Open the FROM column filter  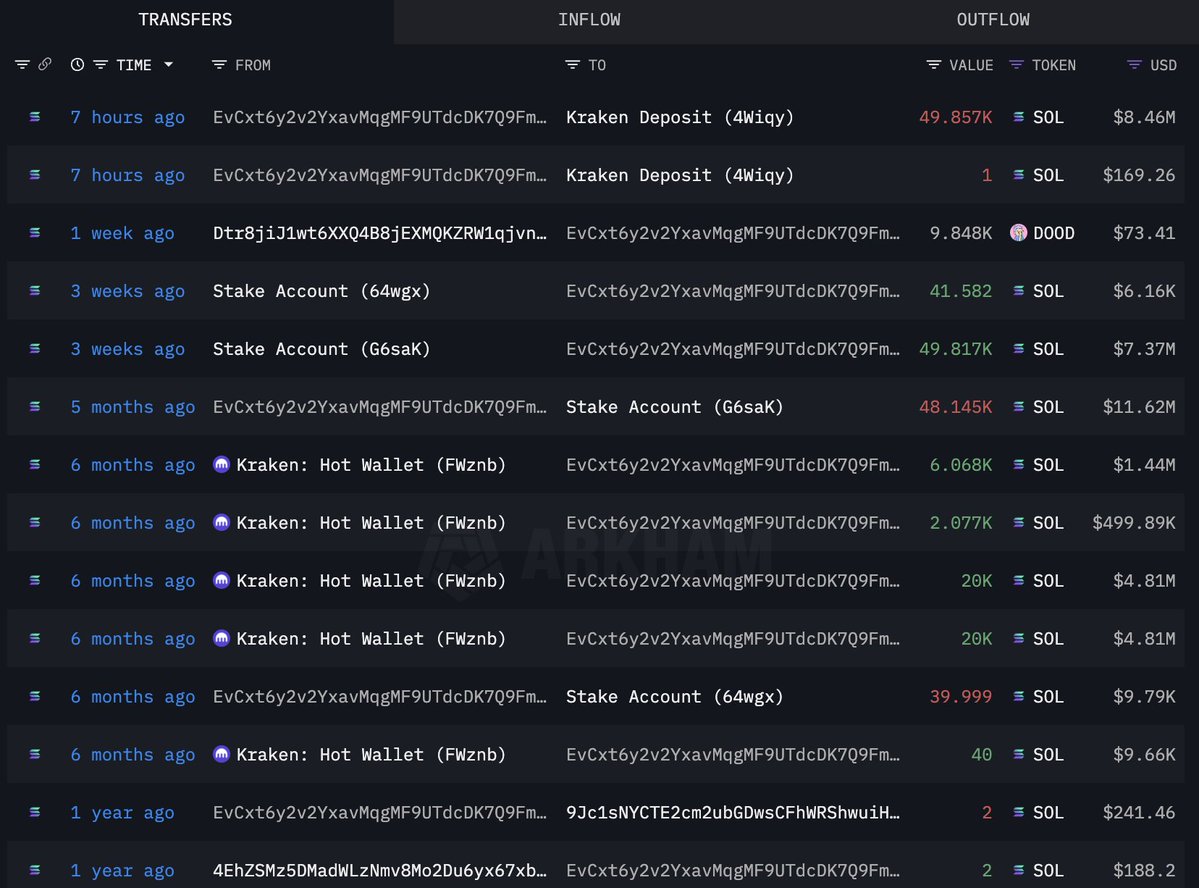coord(219,65)
